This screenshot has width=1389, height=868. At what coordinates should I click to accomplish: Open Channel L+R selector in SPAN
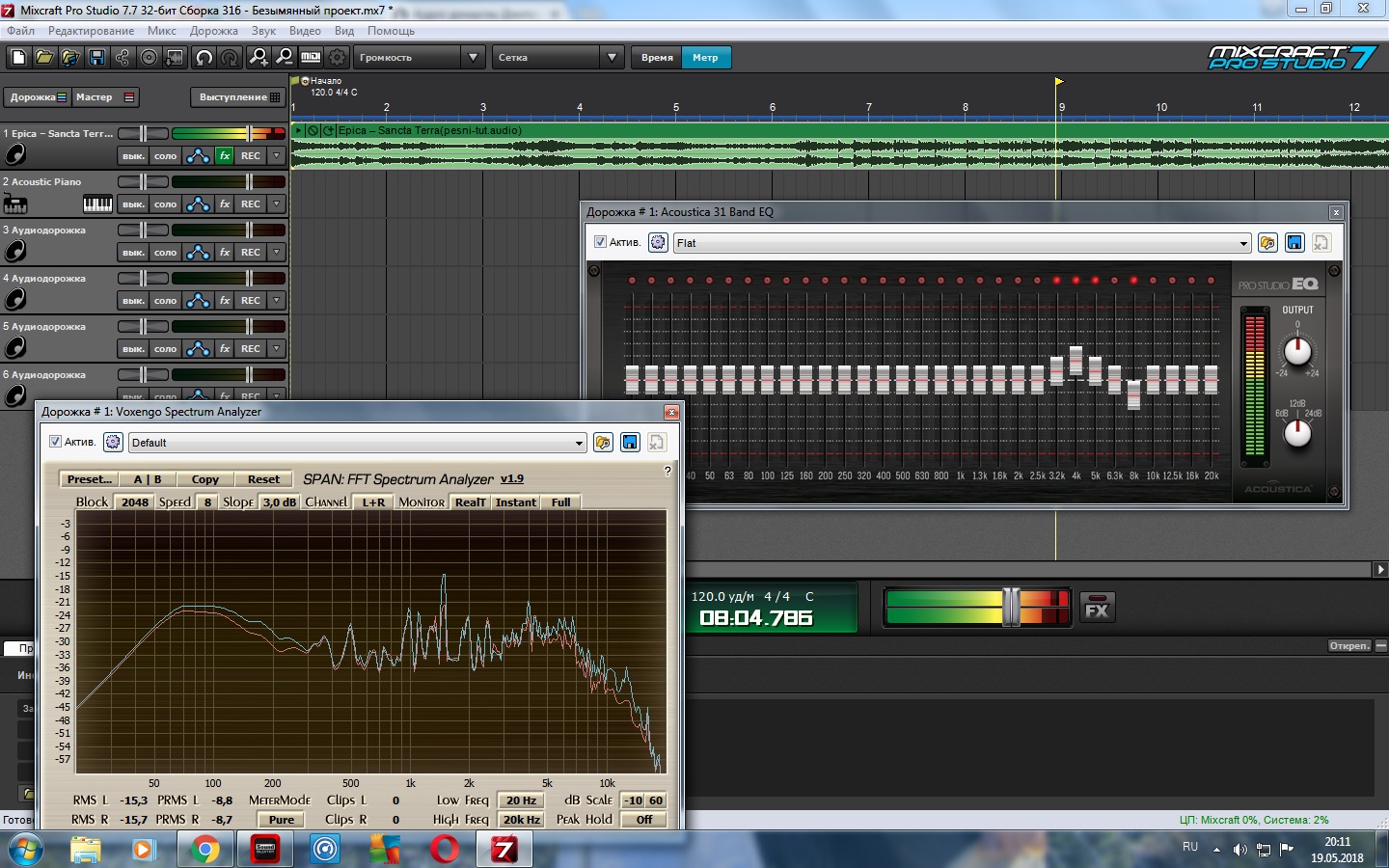pos(374,502)
